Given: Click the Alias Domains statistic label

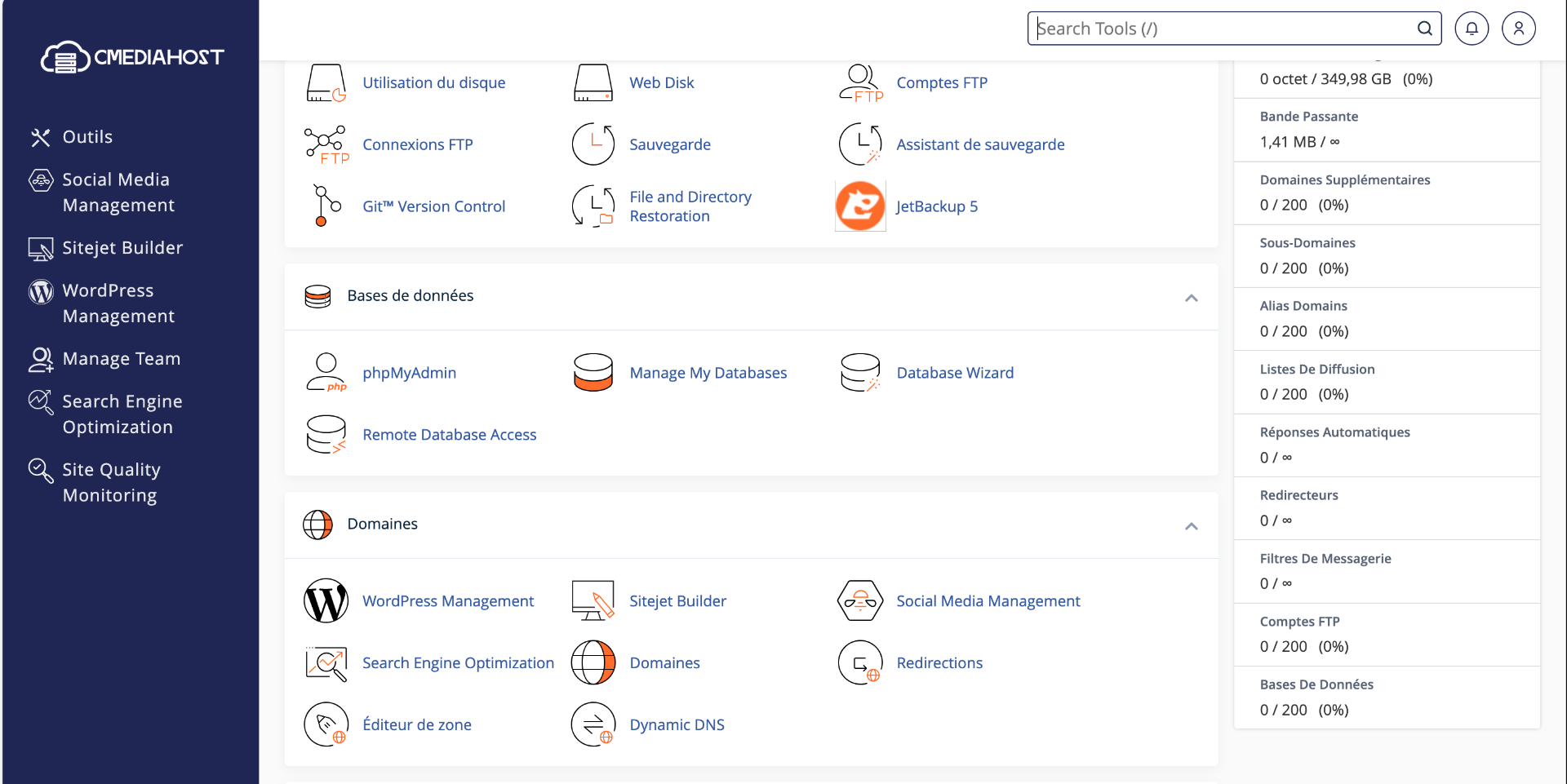Looking at the screenshot, I should click(x=1303, y=306).
